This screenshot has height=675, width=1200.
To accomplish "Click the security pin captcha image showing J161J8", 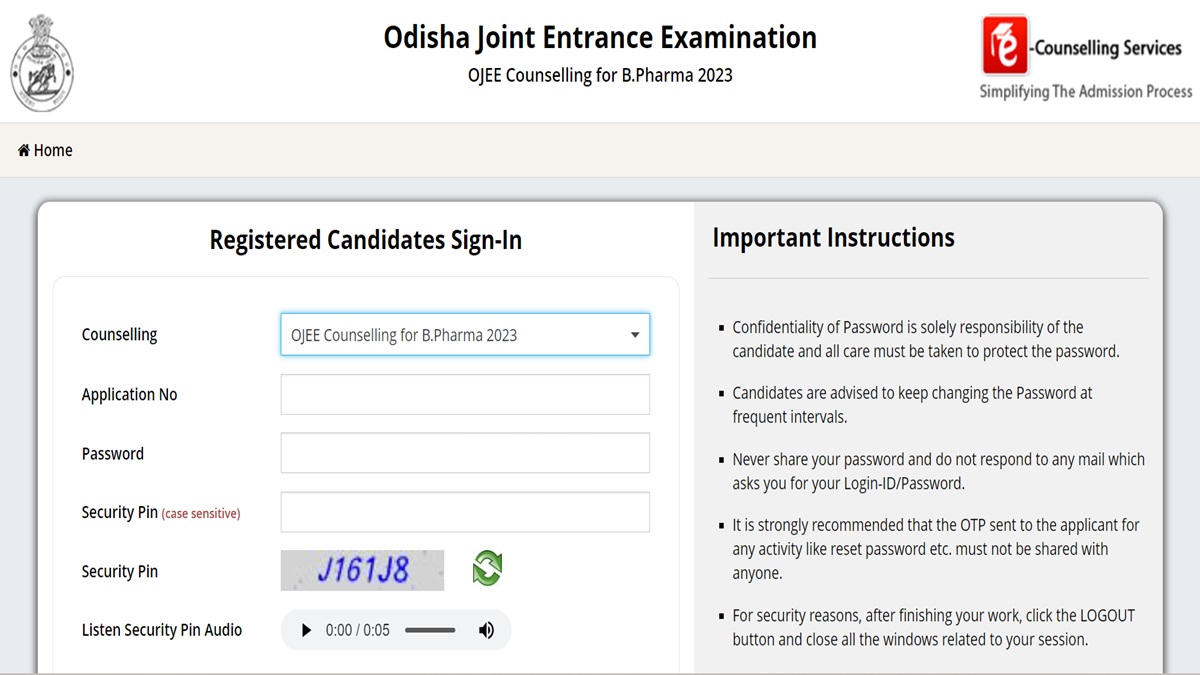I will (362, 569).
